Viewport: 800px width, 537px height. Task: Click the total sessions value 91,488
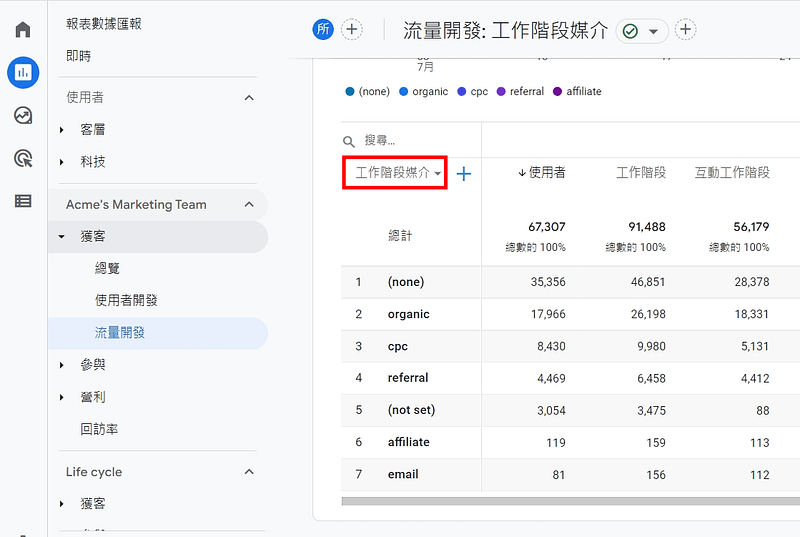(x=646, y=227)
